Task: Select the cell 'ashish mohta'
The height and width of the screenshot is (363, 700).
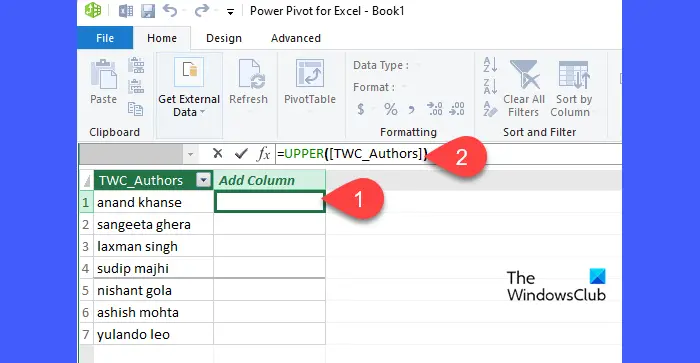Action: [153, 312]
